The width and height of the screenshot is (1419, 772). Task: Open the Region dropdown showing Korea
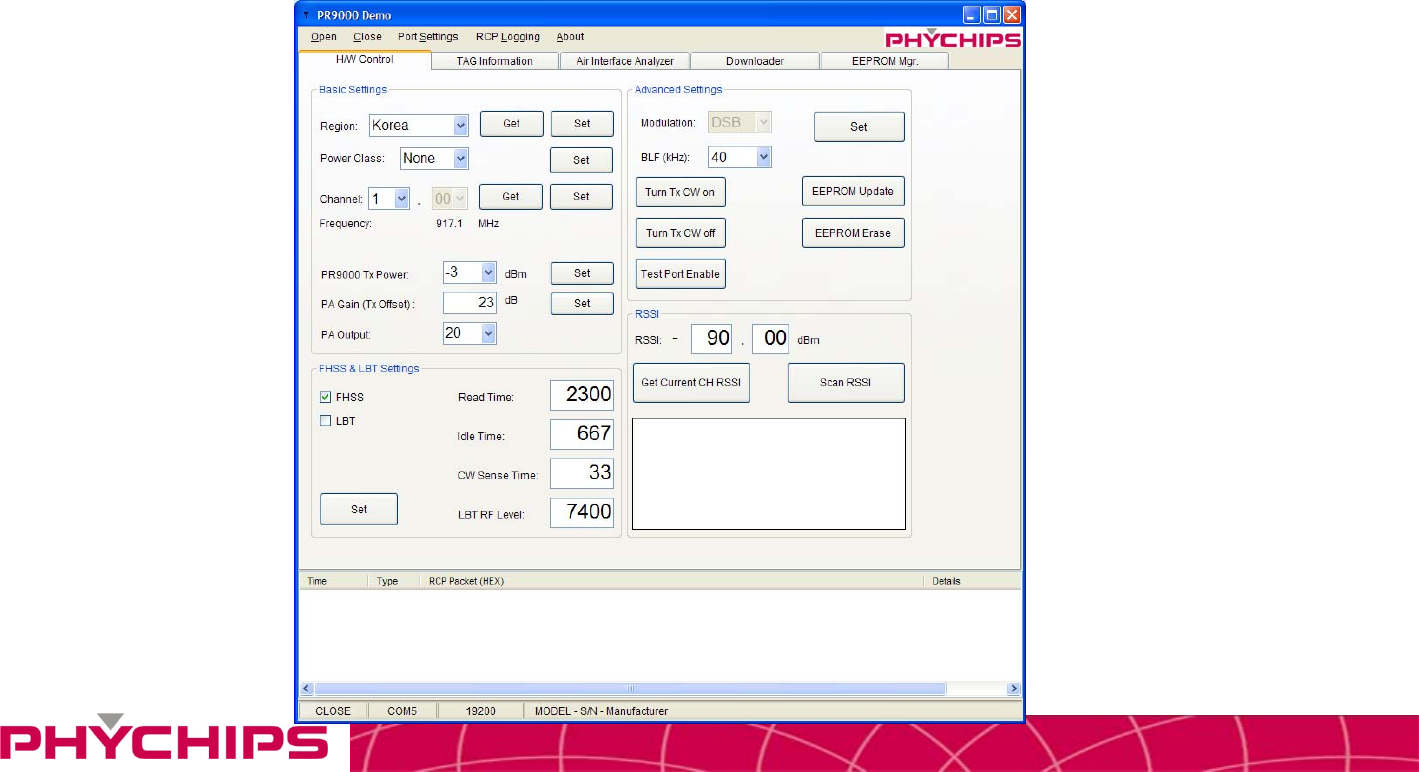click(460, 126)
